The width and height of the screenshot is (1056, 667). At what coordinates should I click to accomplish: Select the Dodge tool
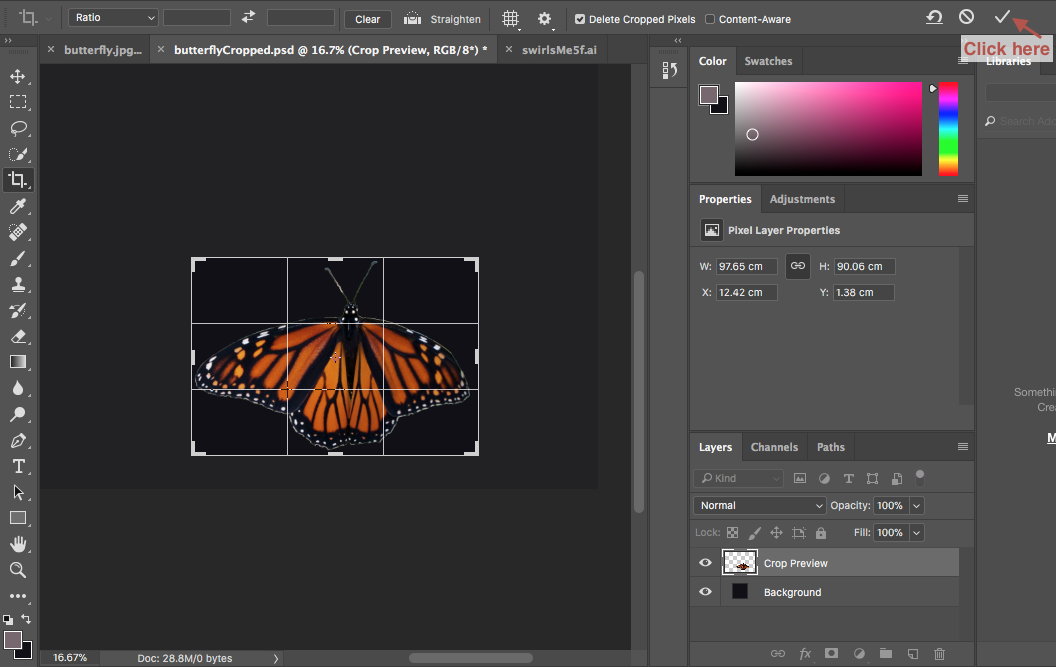tap(18, 414)
